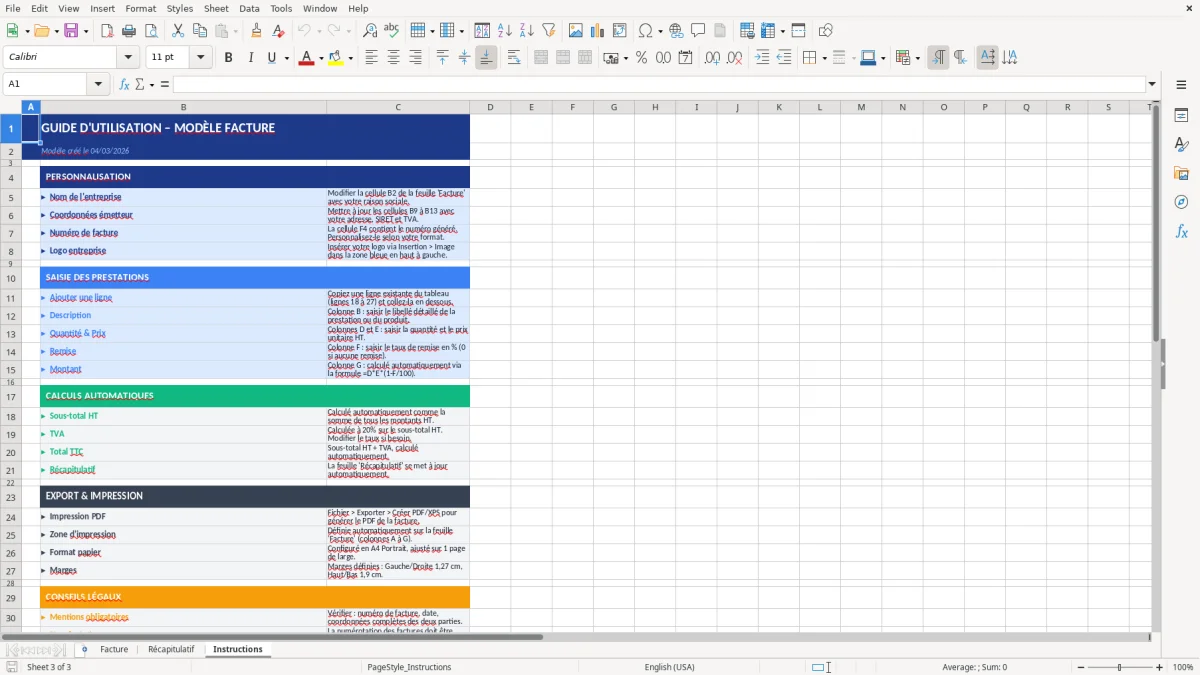This screenshot has height=675, width=1200.
Task: Toggle Center Horizontally alignment
Action: click(x=393, y=58)
